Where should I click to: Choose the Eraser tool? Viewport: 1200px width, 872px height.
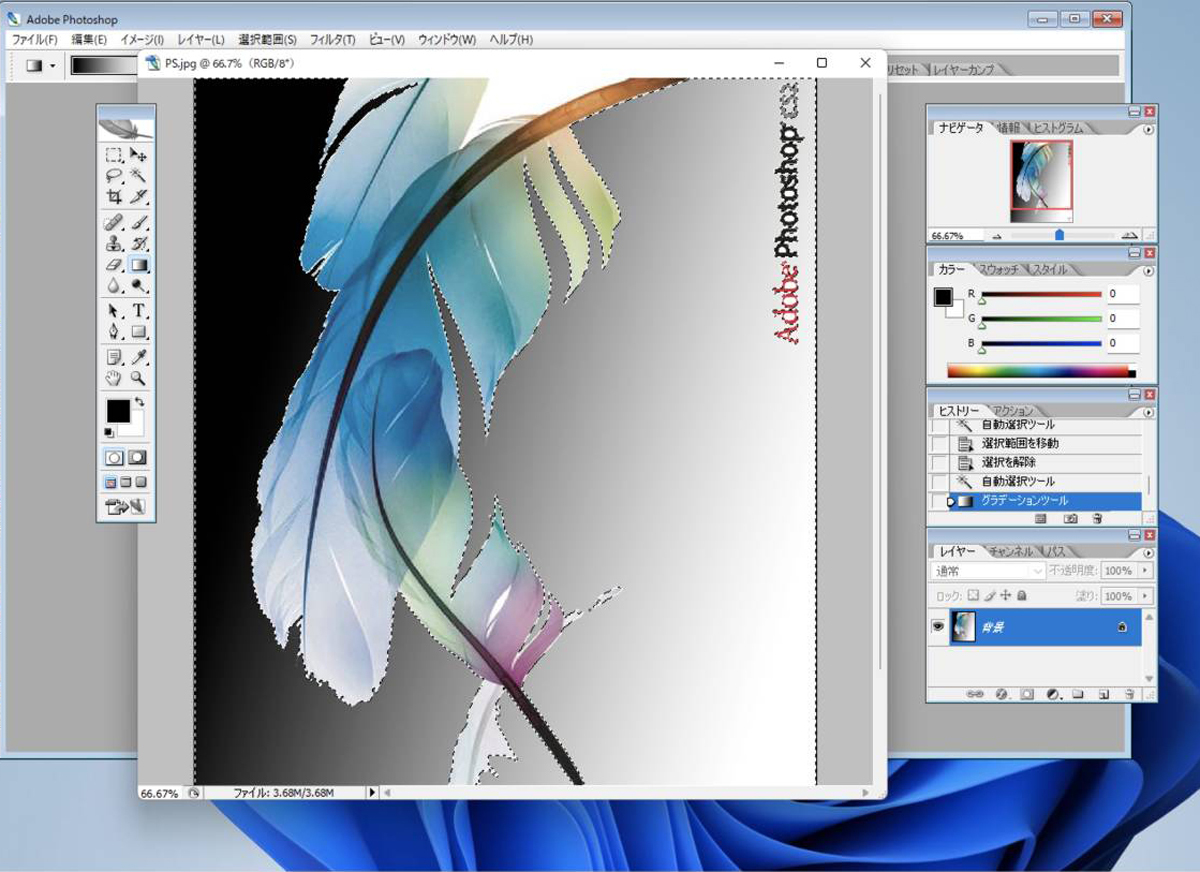click(114, 265)
